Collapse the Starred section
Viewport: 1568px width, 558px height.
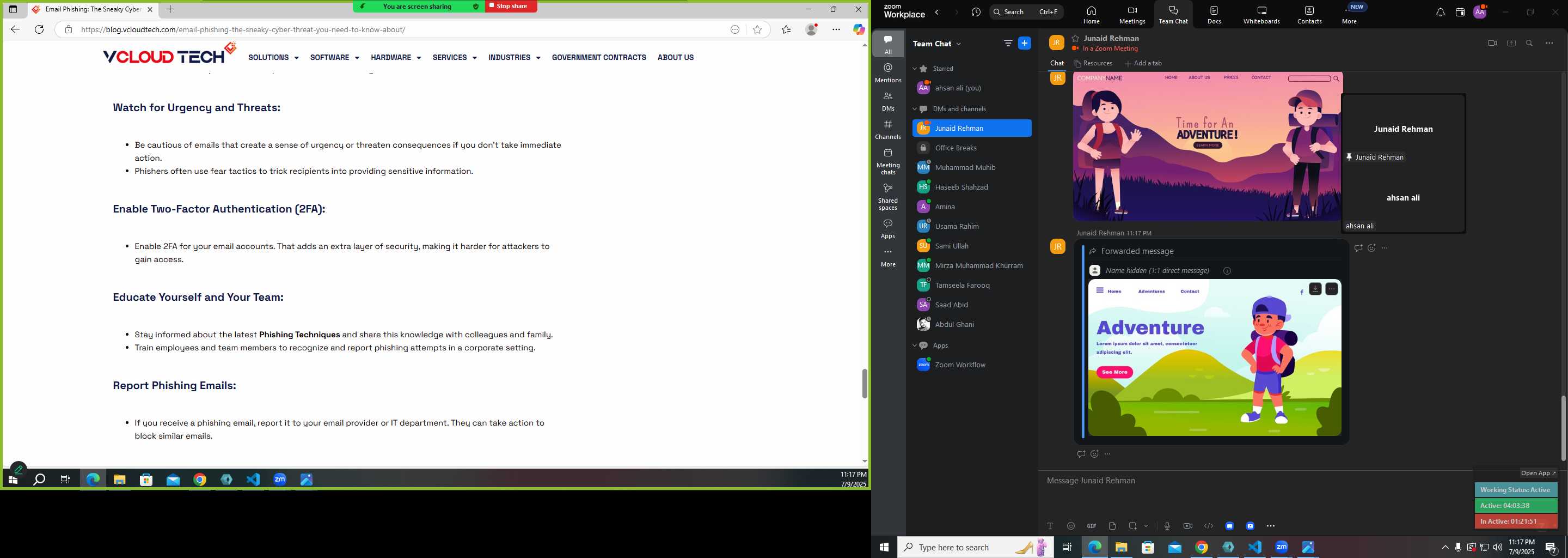(x=914, y=69)
